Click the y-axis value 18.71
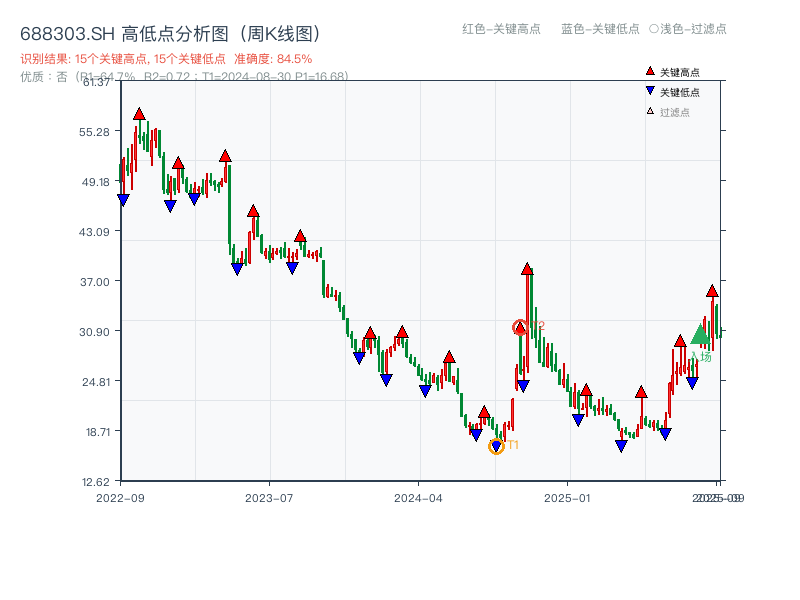Viewport: 800px width, 600px height. pyautogui.click(x=97, y=432)
